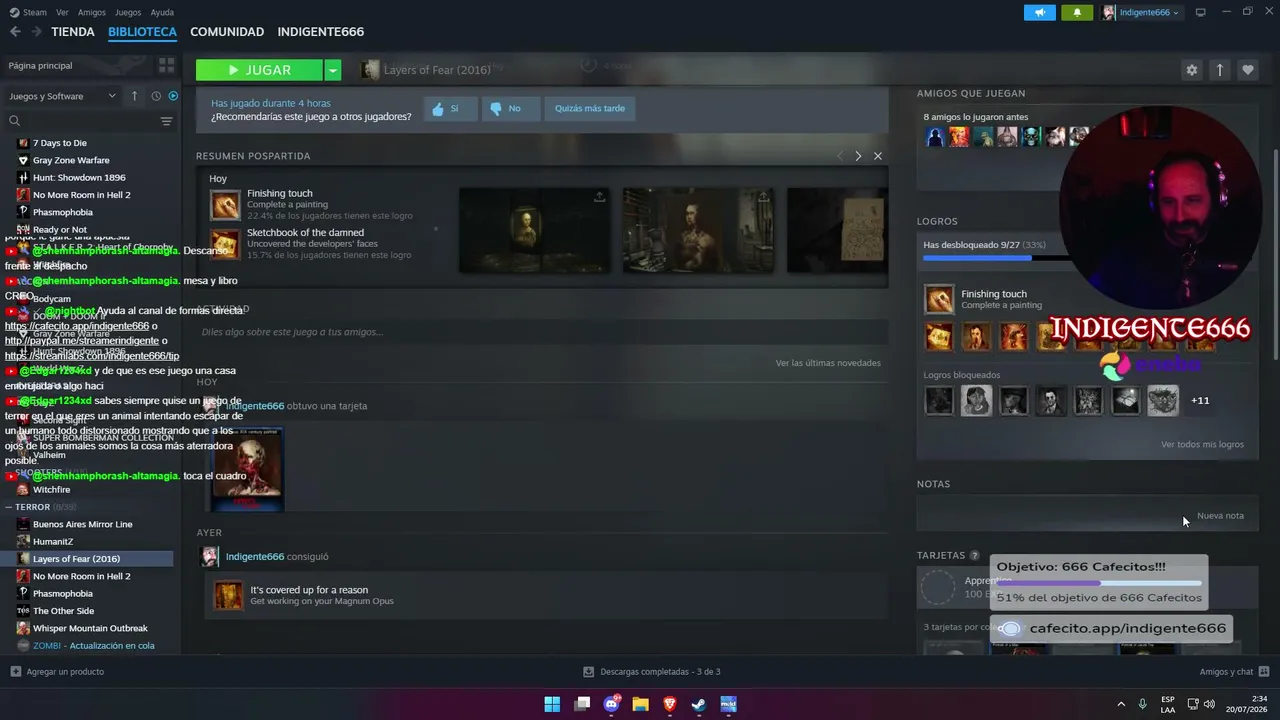Image resolution: width=1280 pixels, height=720 pixels.
Task: Recommend the game with the Sí button
Action: 449,108
